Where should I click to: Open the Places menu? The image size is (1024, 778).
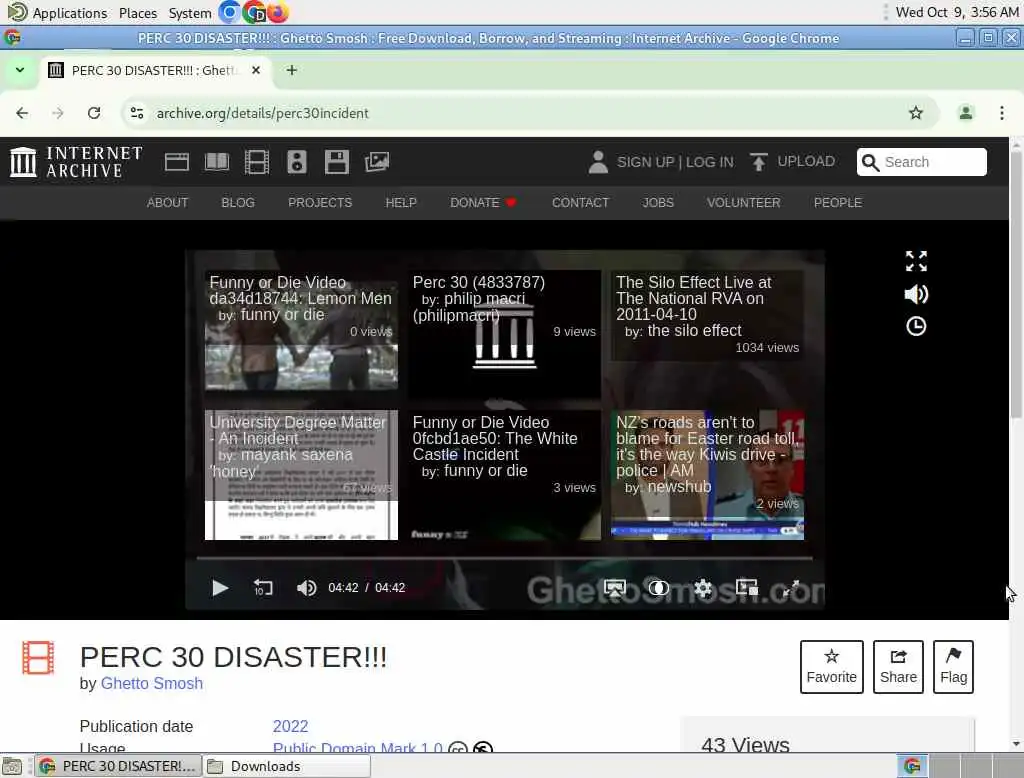pos(138,13)
